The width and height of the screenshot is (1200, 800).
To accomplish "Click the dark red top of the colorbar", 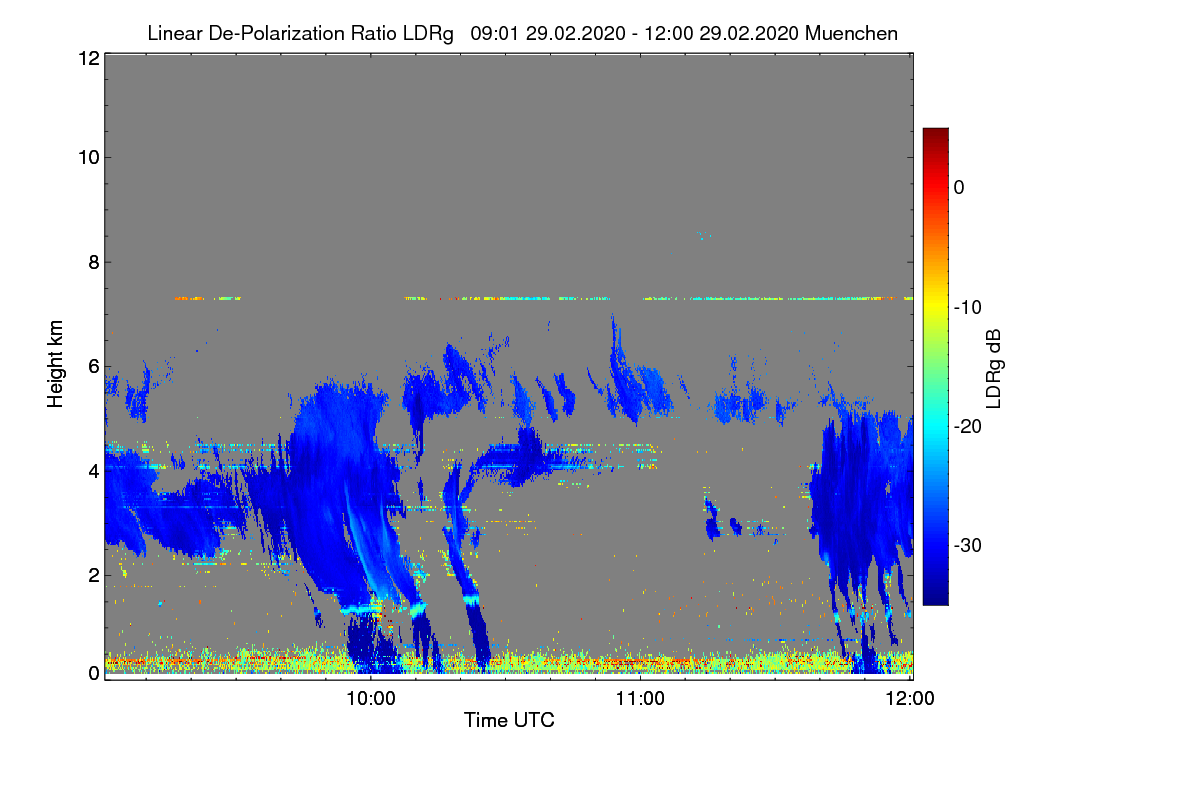I will [x=935, y=136].
